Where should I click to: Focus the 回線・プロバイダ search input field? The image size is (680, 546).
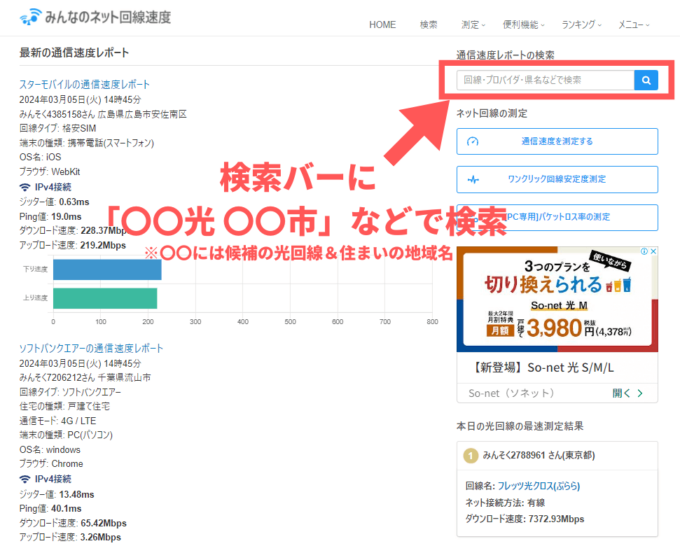(x=544, y=80)
